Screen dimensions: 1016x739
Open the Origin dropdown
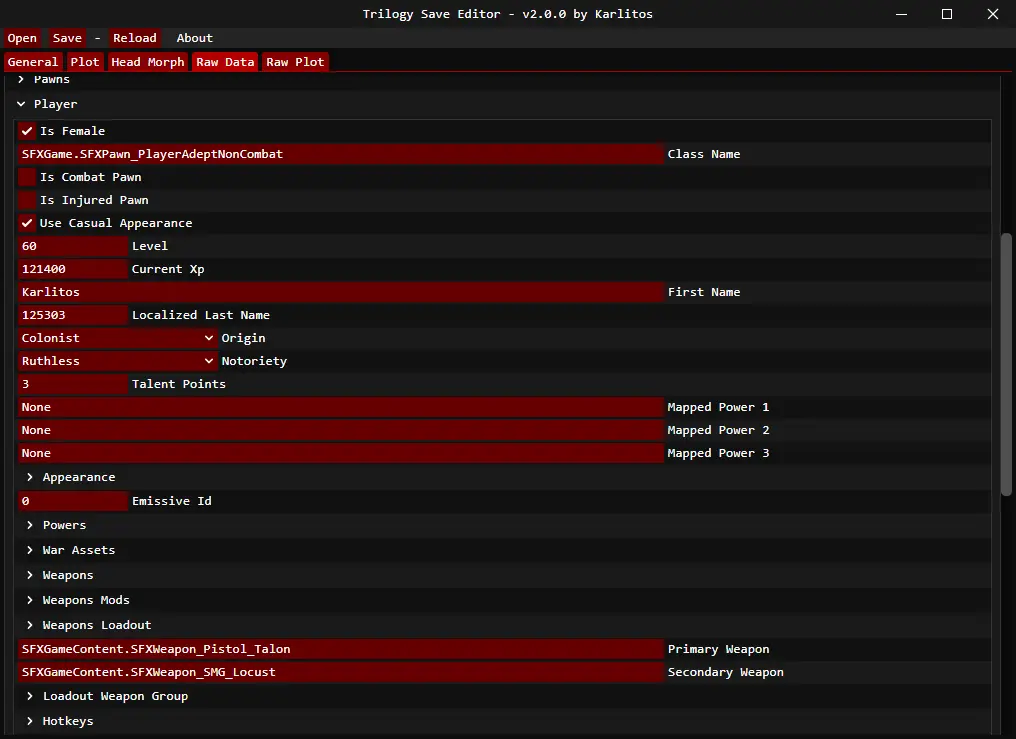point(118,338)
